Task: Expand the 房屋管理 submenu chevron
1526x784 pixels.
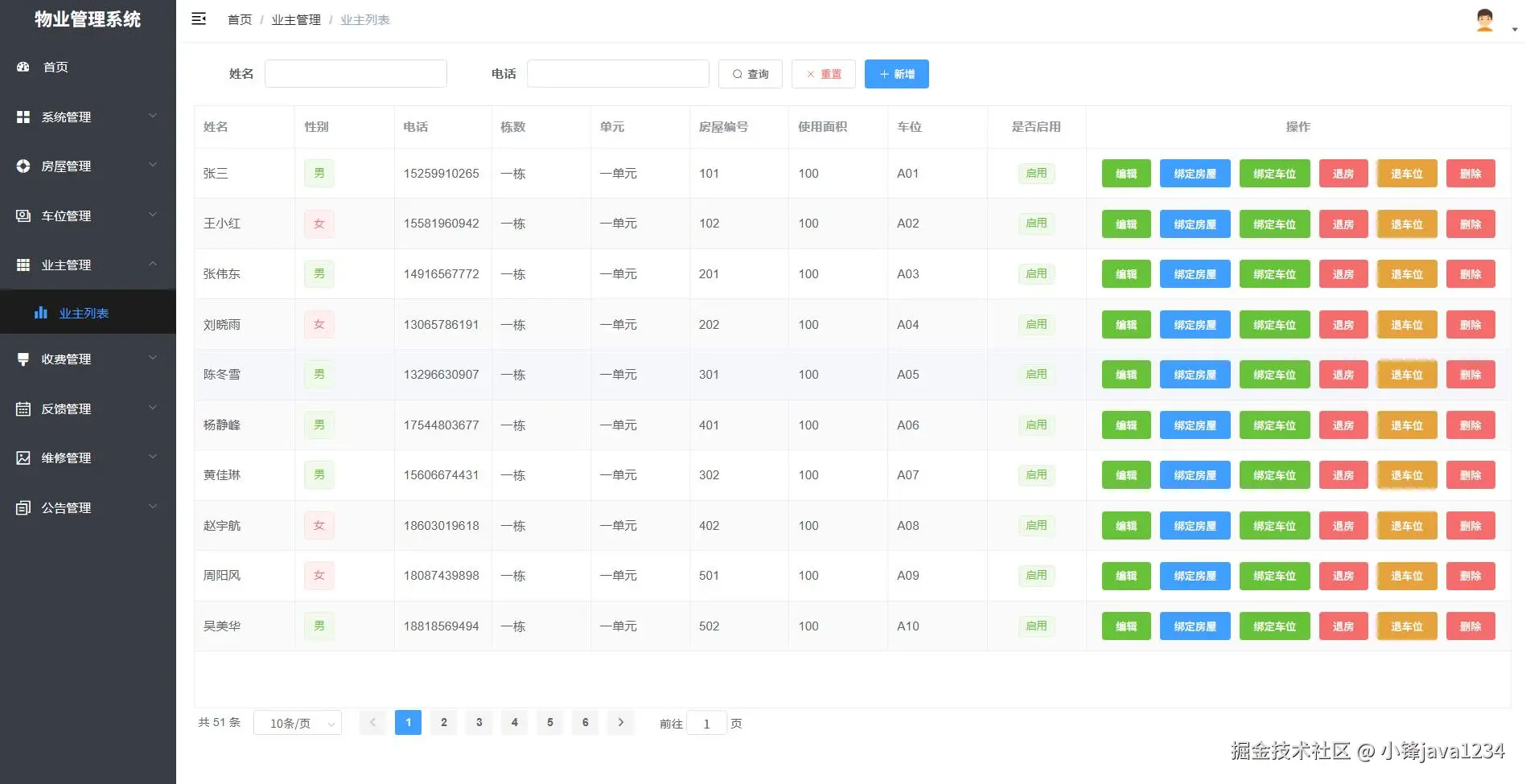Action: 153,165
